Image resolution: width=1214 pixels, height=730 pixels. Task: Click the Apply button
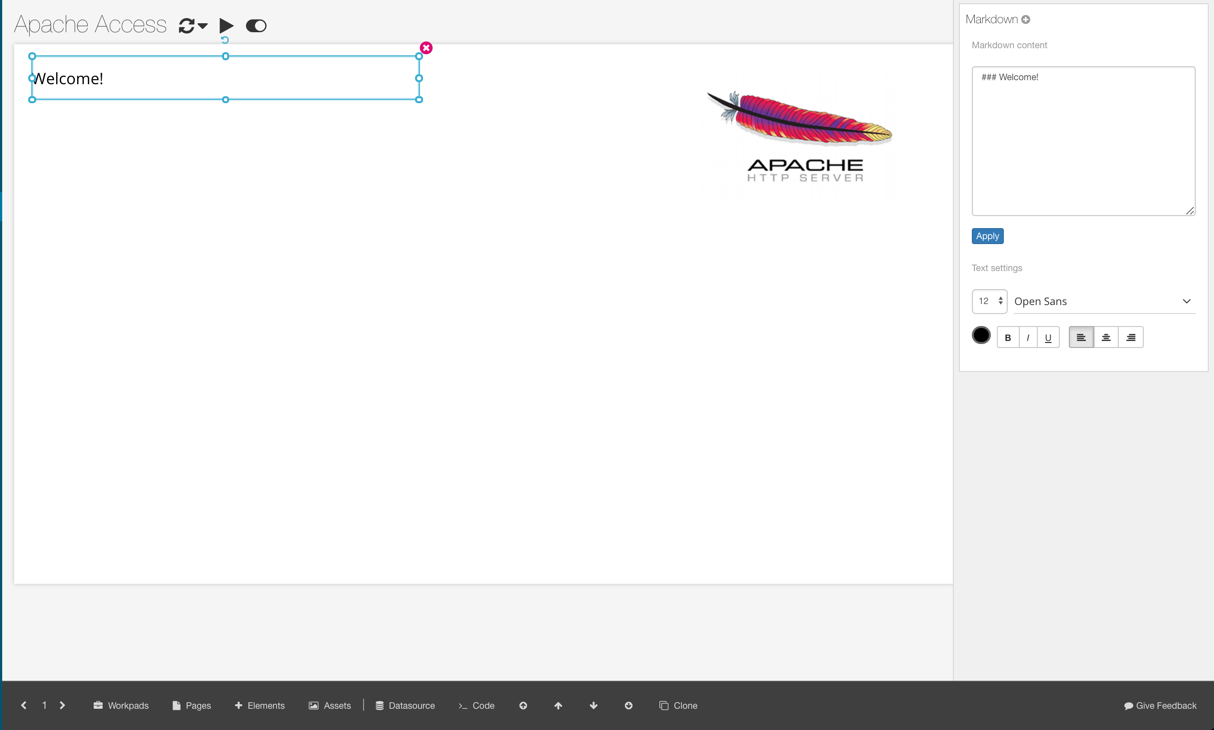tap(987, 236)
